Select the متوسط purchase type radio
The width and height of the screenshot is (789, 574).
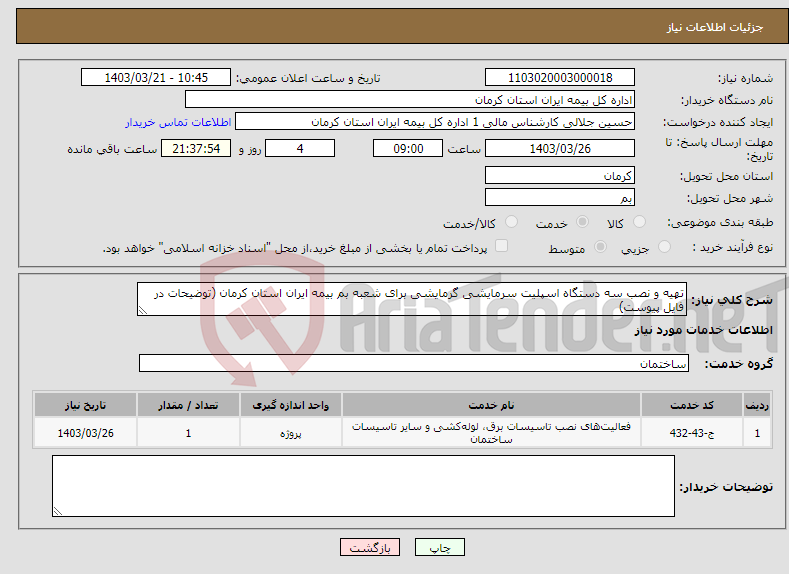point(600,247)
